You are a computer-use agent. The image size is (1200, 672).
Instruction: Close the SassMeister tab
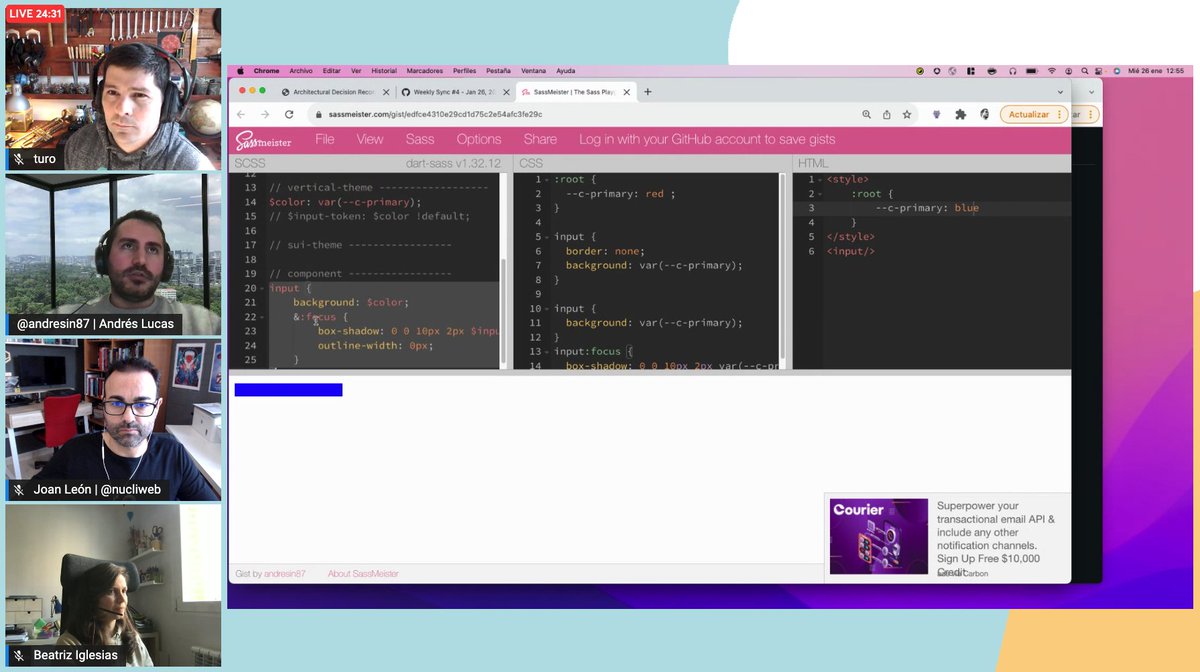pos(627,92)
